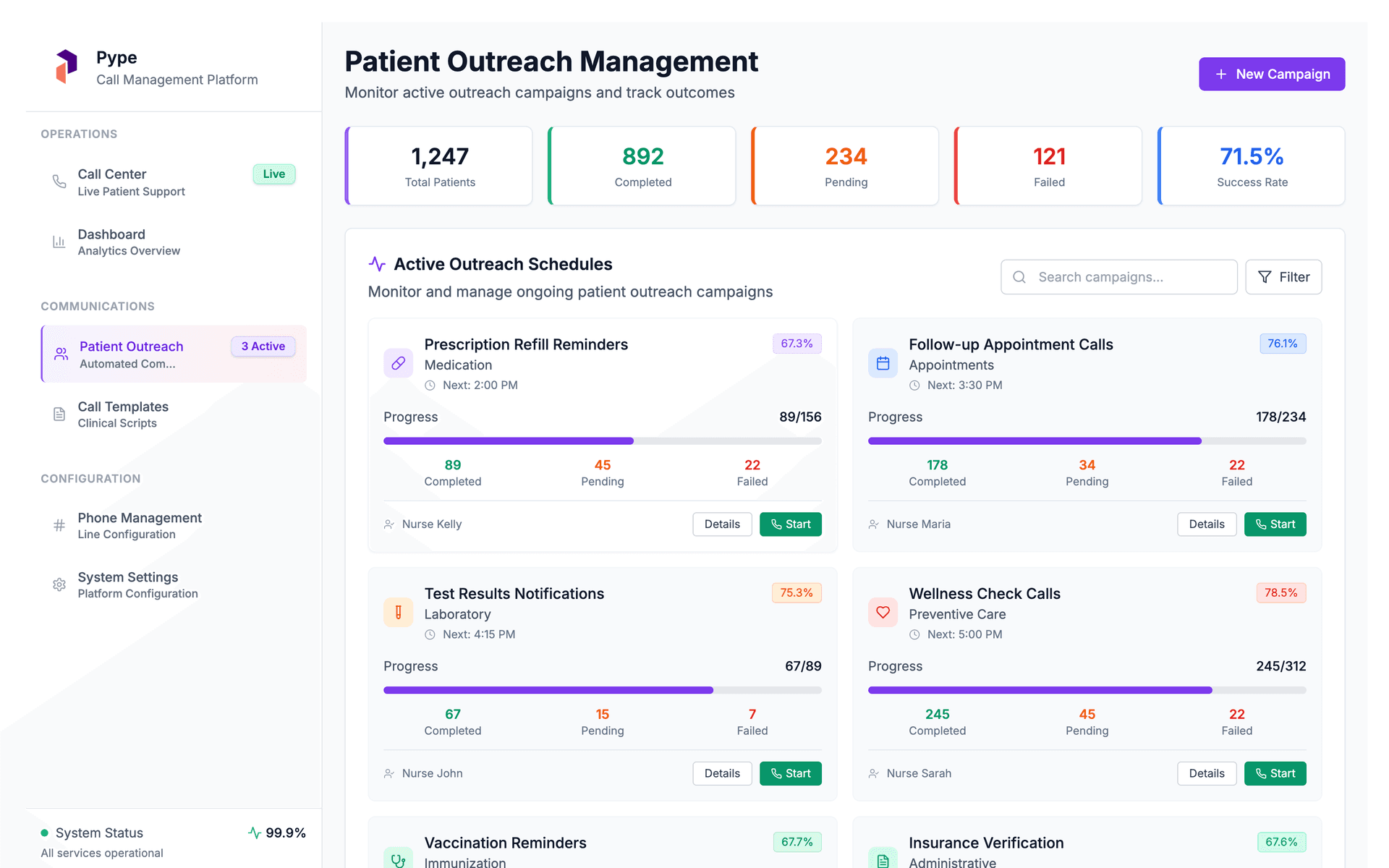Click the Failed 121 stat card
Image resolution: width=1389 pixels, height=868 pixels.
point(1048,166)
